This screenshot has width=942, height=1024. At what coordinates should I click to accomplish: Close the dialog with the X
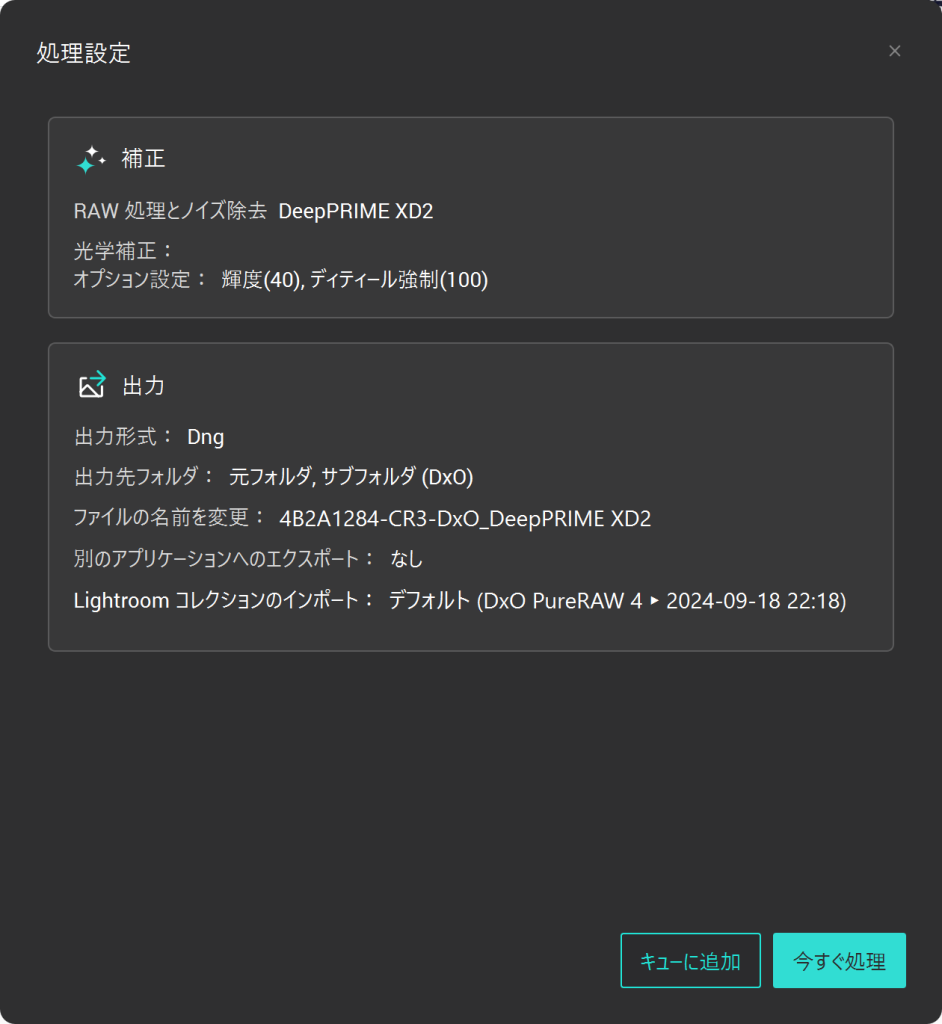coord(894,50)
